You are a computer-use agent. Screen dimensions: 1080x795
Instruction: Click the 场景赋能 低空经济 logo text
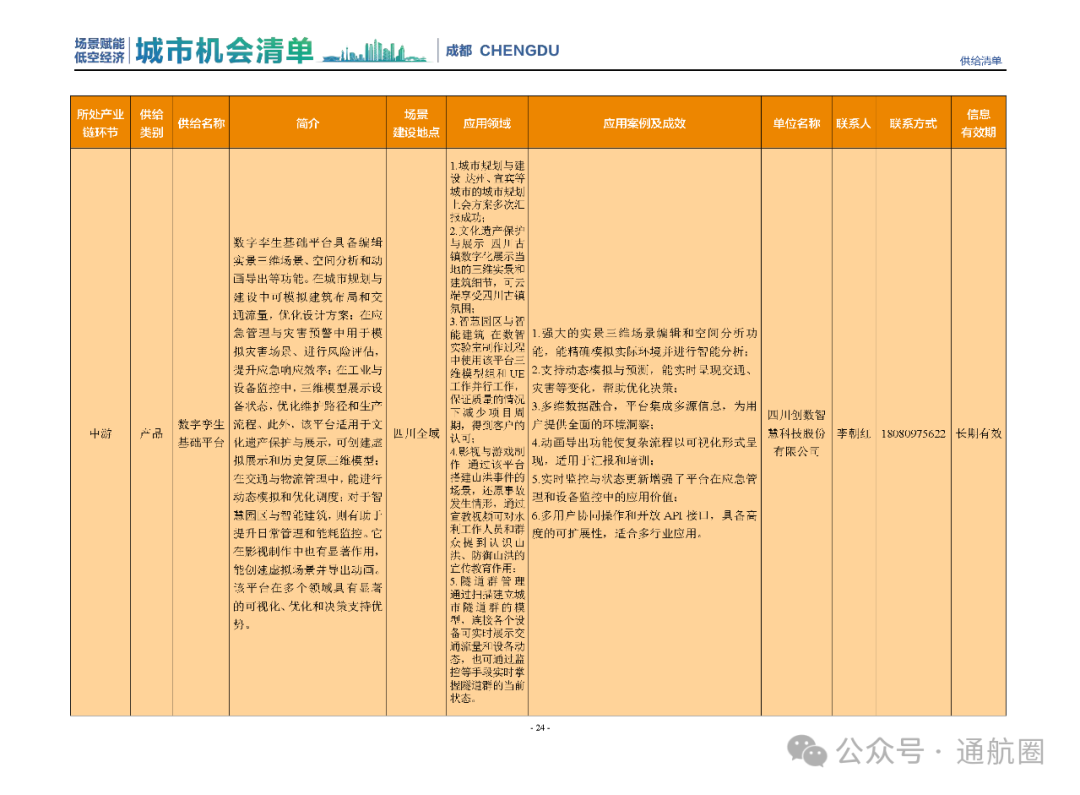(x=99, y=51)
